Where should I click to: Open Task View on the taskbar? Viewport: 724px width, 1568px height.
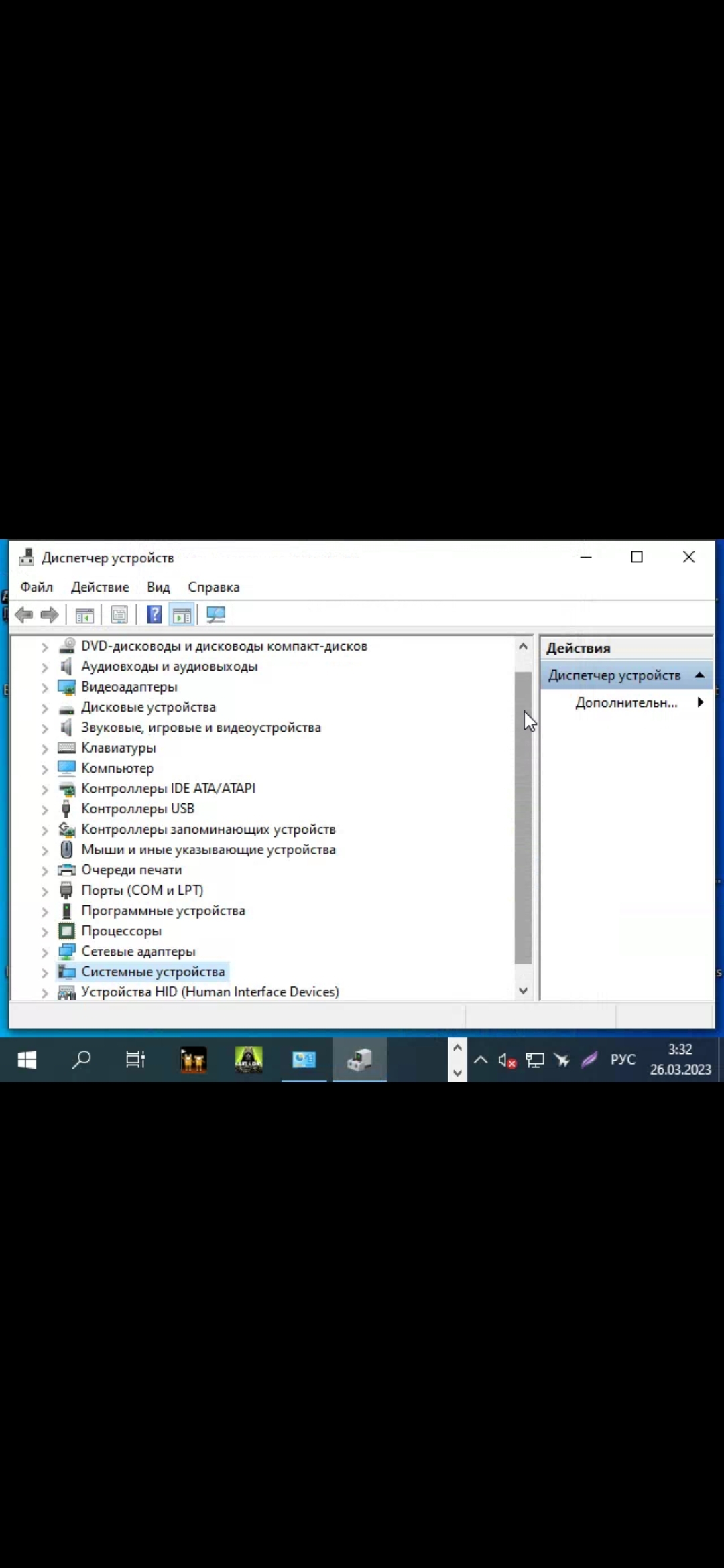click(136, 1060)
